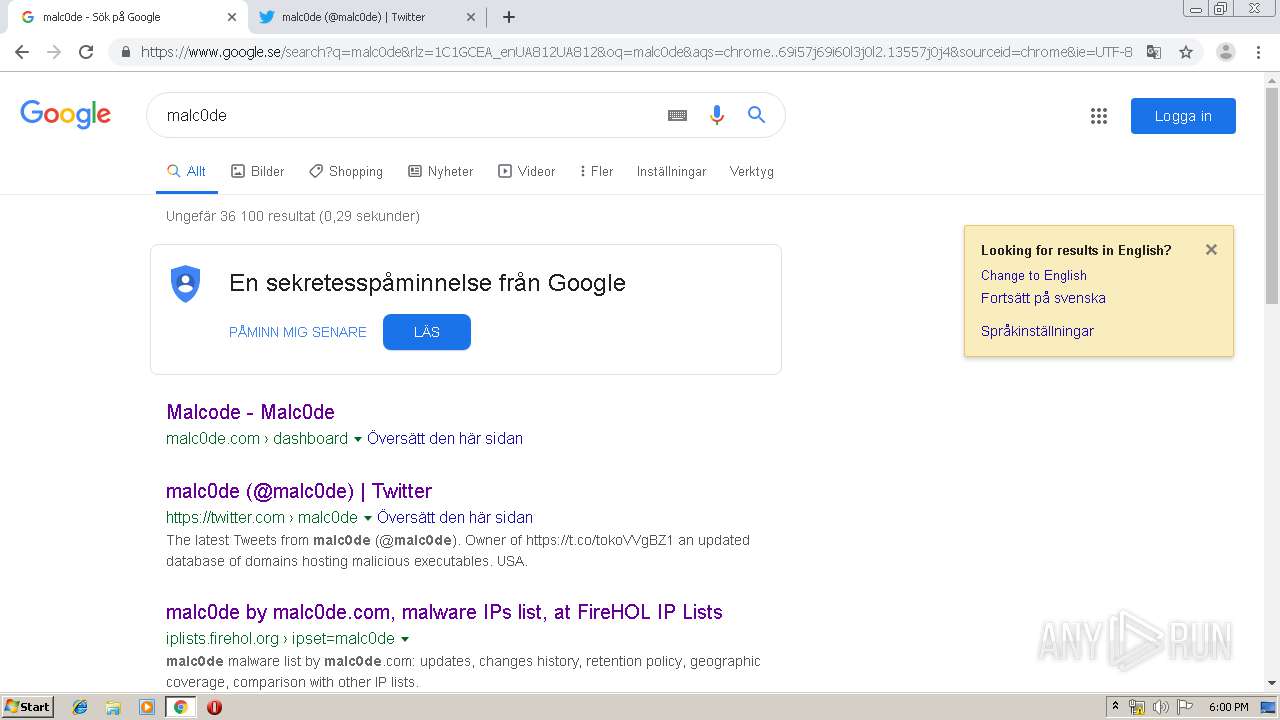Expand dropdown arrow next to twitter.com malc0de
The height and width of the screenshot is (720, 1280).
(368, 518)
